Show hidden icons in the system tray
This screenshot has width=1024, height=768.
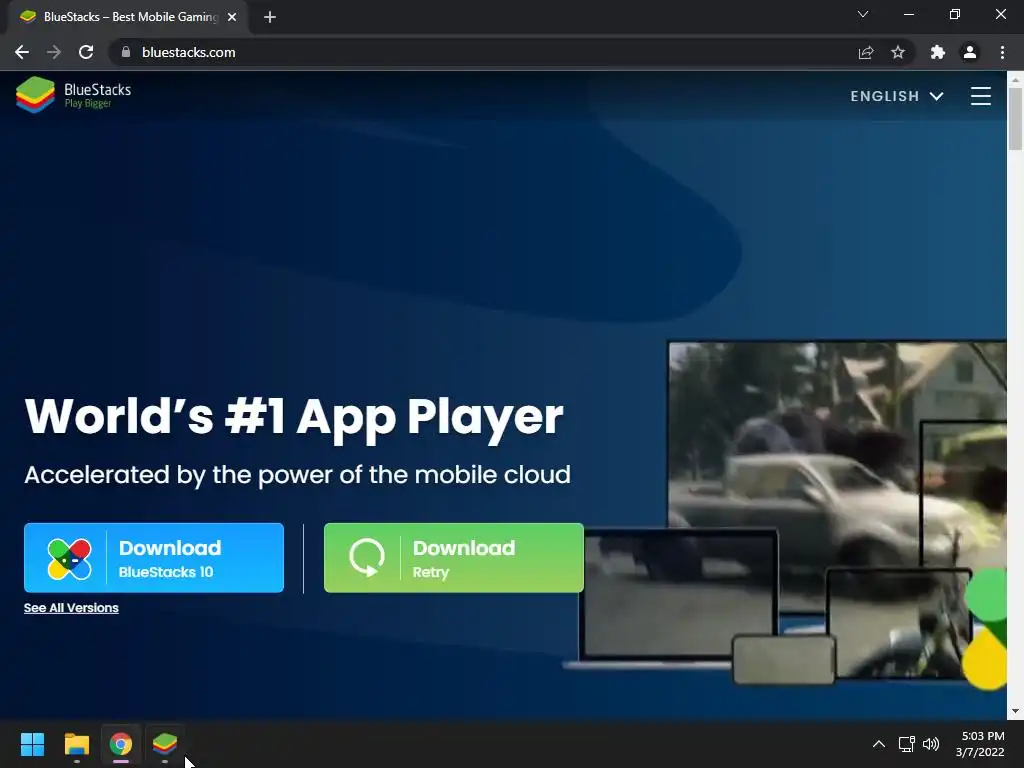tap(879, 744)
